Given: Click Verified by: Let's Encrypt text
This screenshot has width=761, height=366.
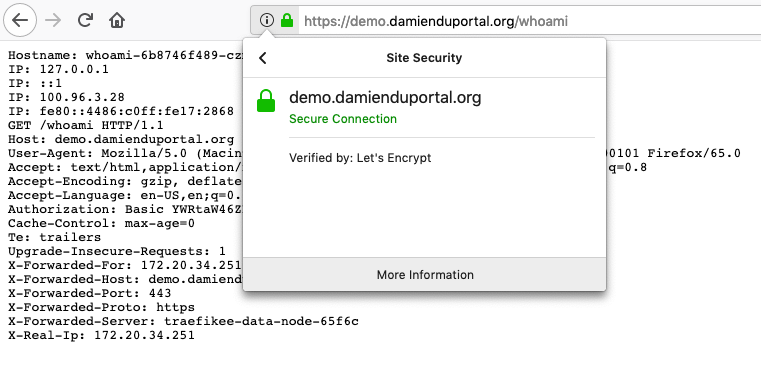Looking at the screenshot, I should pos(360,158).
